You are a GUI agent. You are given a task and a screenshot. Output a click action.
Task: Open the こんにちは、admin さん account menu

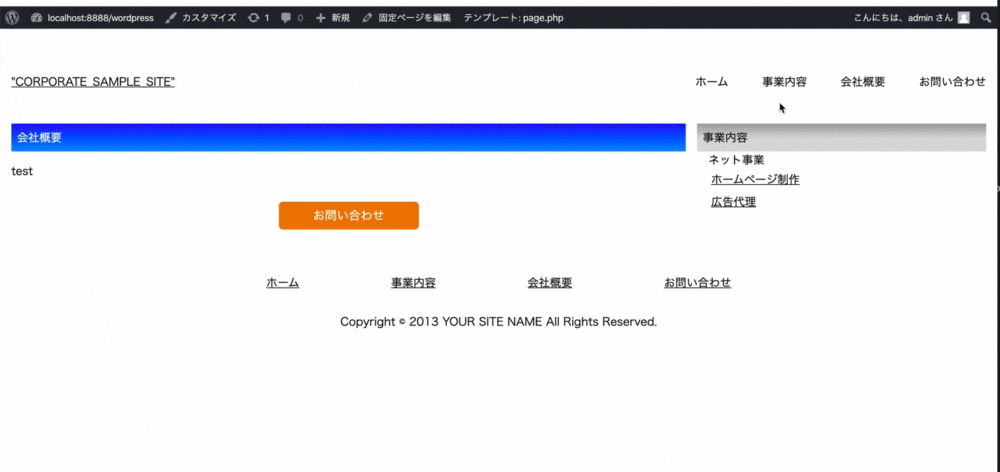pos(912,18)
